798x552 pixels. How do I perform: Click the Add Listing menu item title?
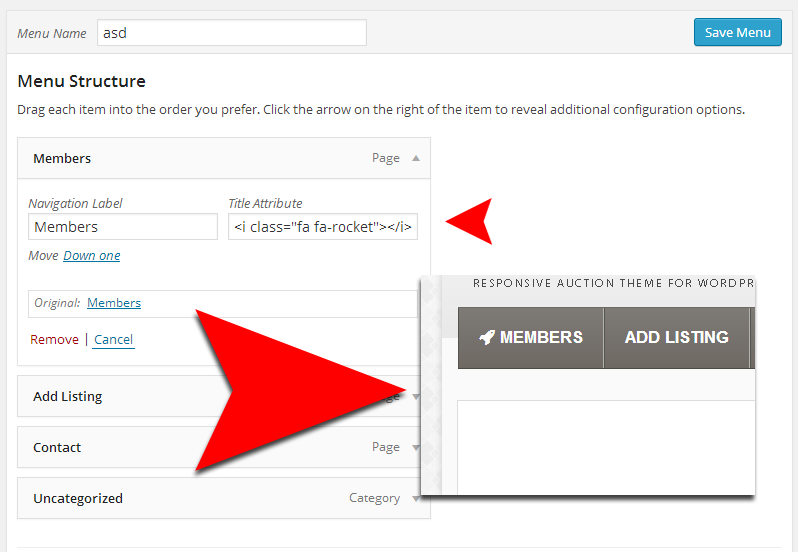tap(68, 397)
